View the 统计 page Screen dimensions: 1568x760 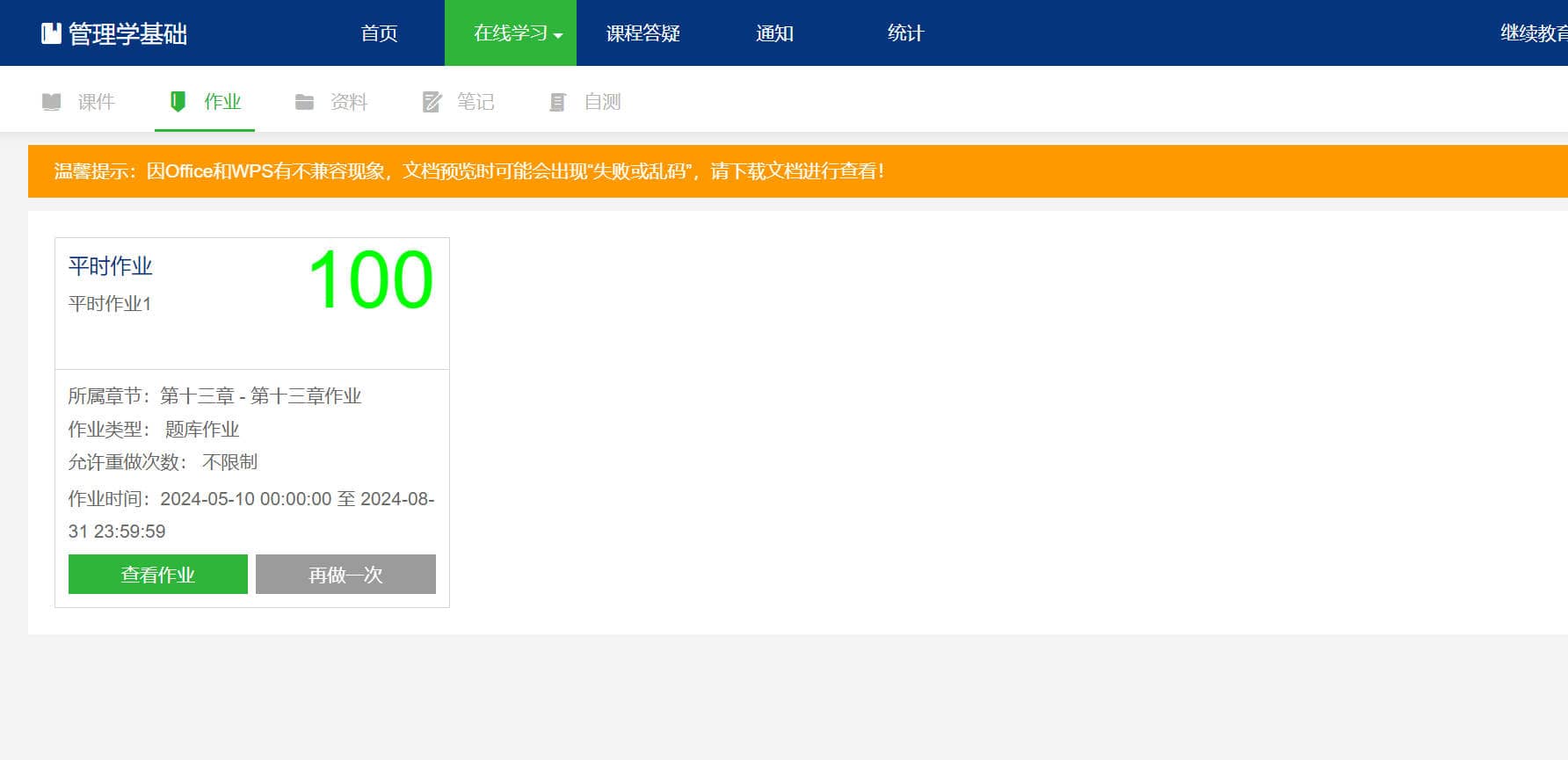tap(905, 33)
